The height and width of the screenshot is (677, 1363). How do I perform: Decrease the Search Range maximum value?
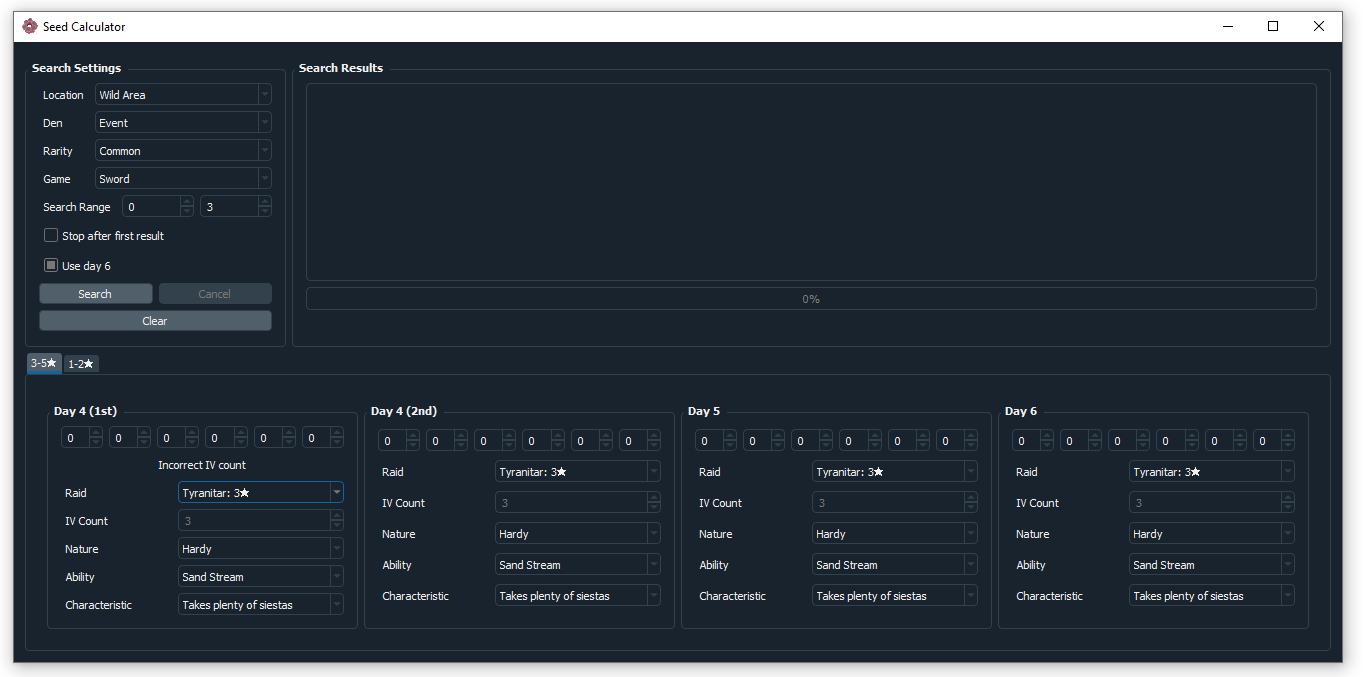coord(264,212)
